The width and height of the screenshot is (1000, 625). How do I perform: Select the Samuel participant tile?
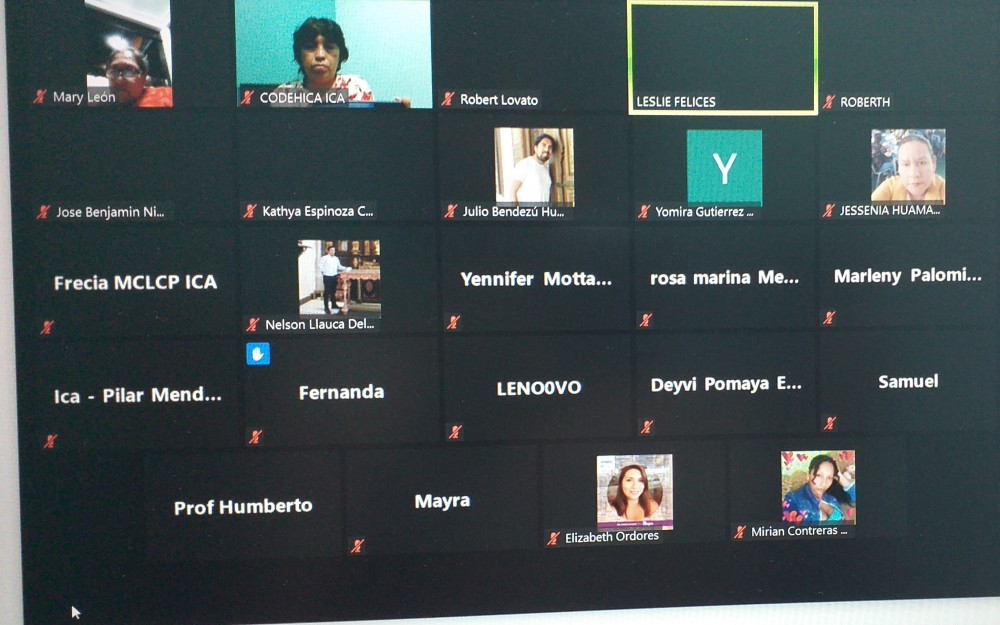pyautogui.click(x=908, y=382)
